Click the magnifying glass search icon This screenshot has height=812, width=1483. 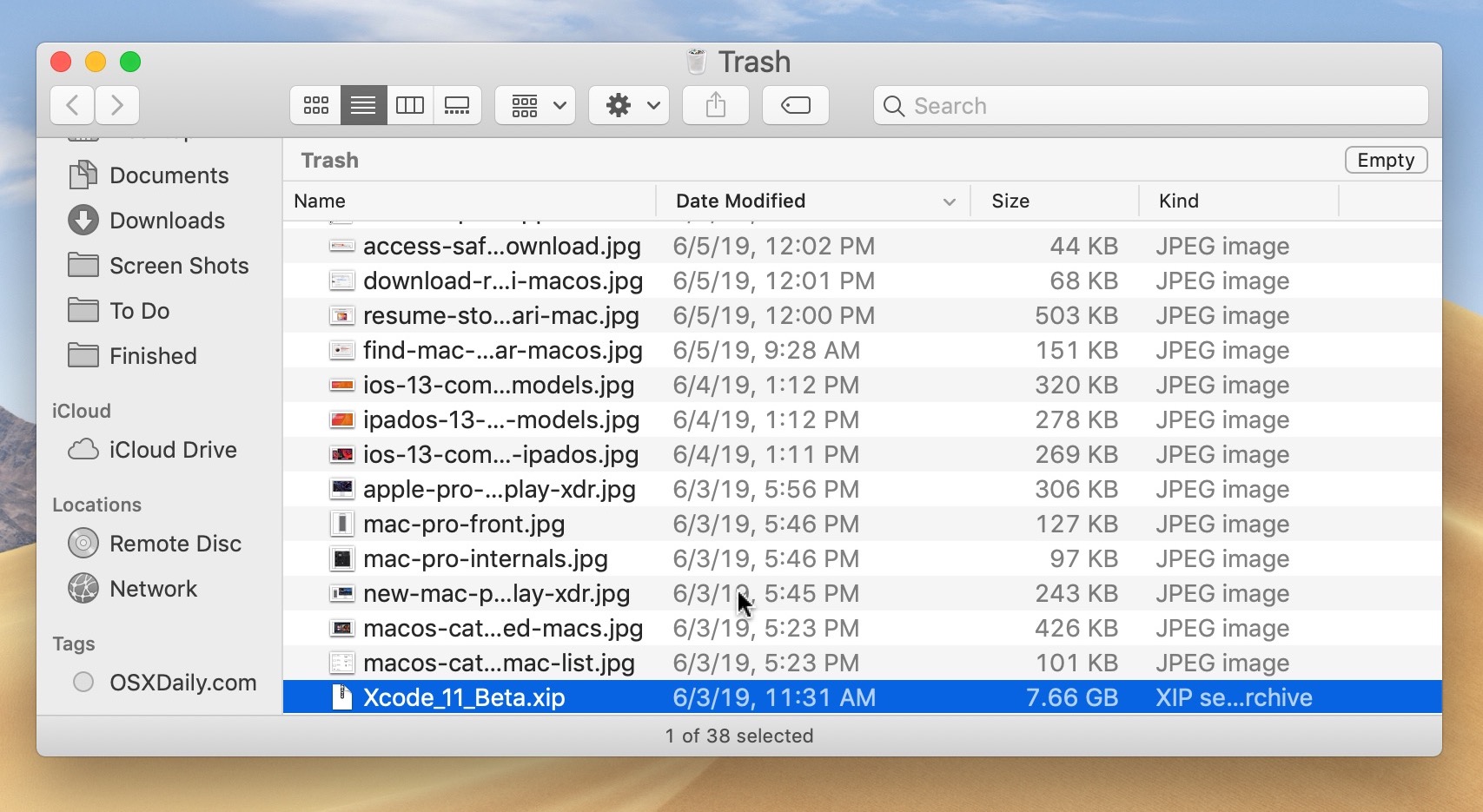[894, 106]
